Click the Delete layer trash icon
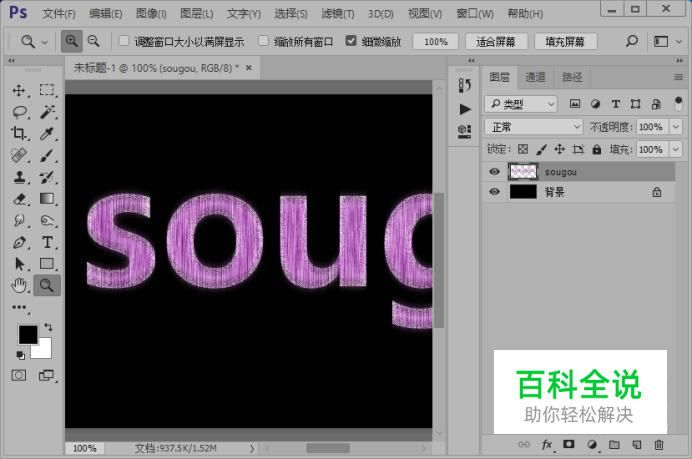 click(659, 445)
